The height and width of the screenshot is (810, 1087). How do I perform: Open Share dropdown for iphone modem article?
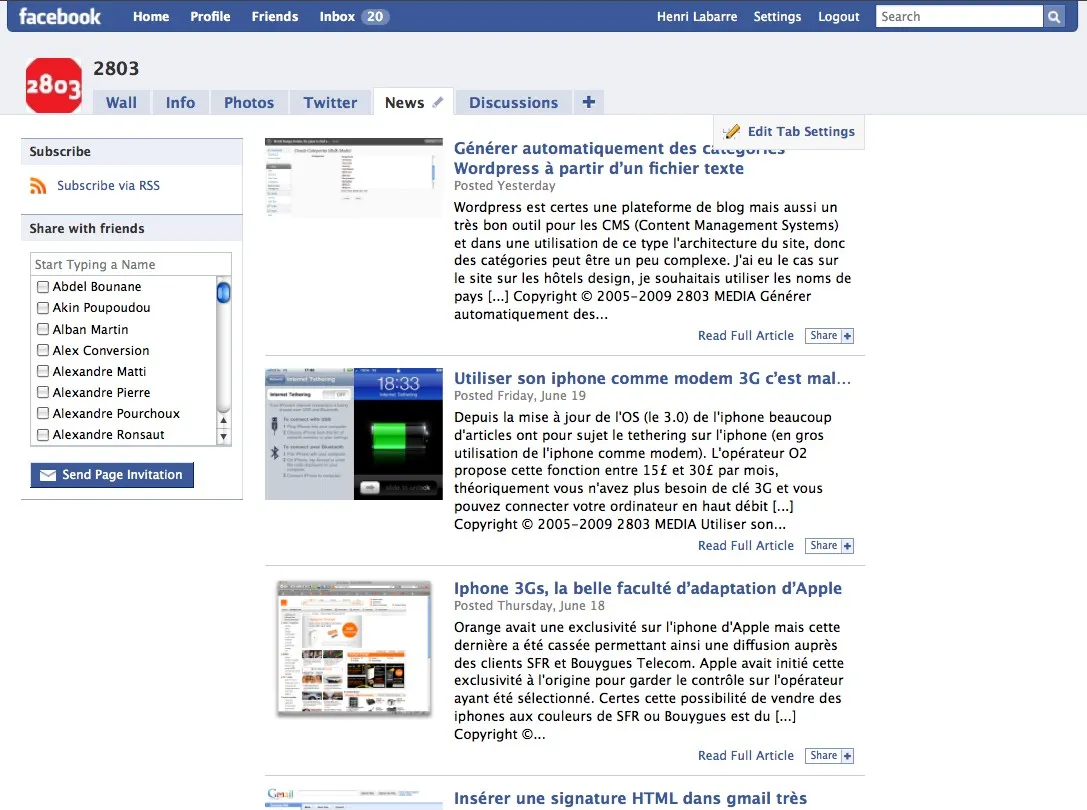pyautogui.click(x=829, y=546)
